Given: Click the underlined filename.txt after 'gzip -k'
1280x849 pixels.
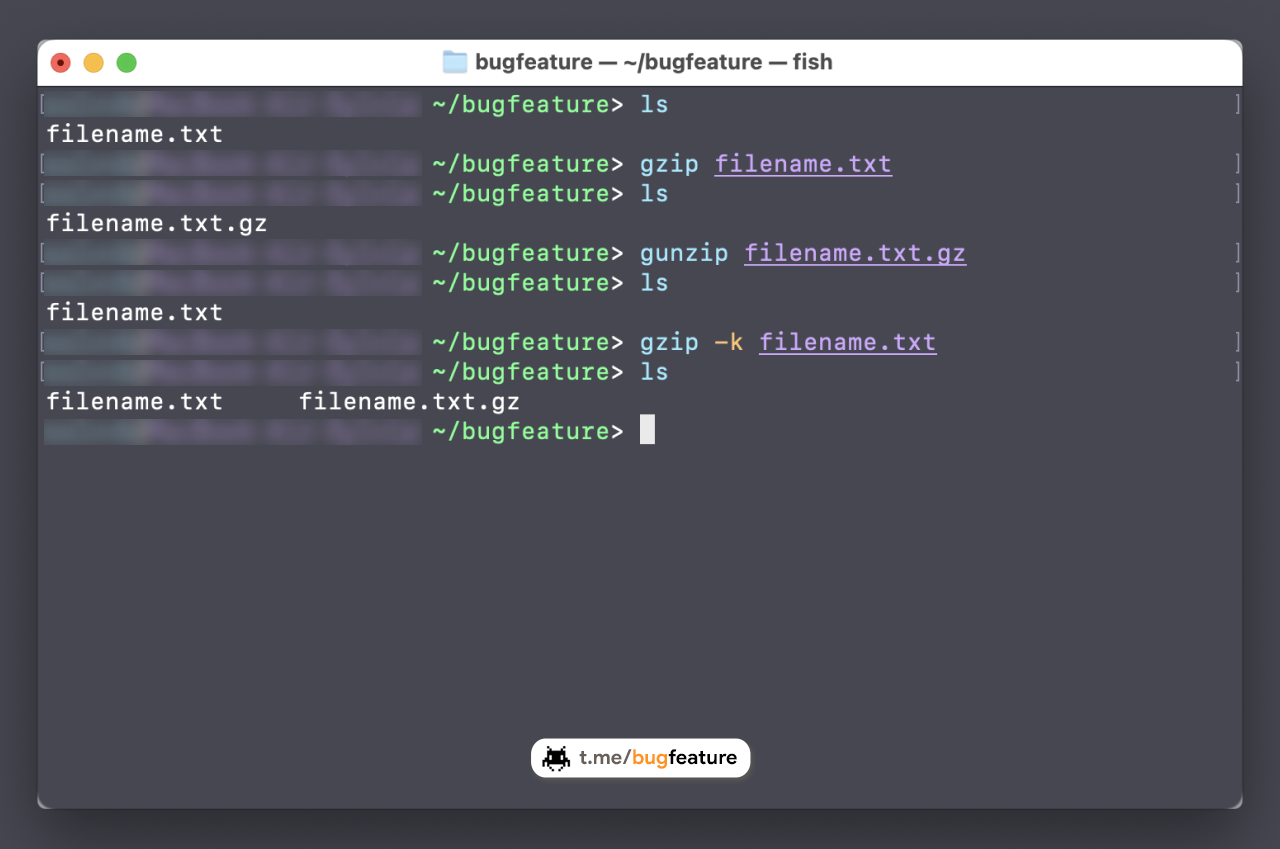Looking at the screenshot, I should (x=848, y=343).
